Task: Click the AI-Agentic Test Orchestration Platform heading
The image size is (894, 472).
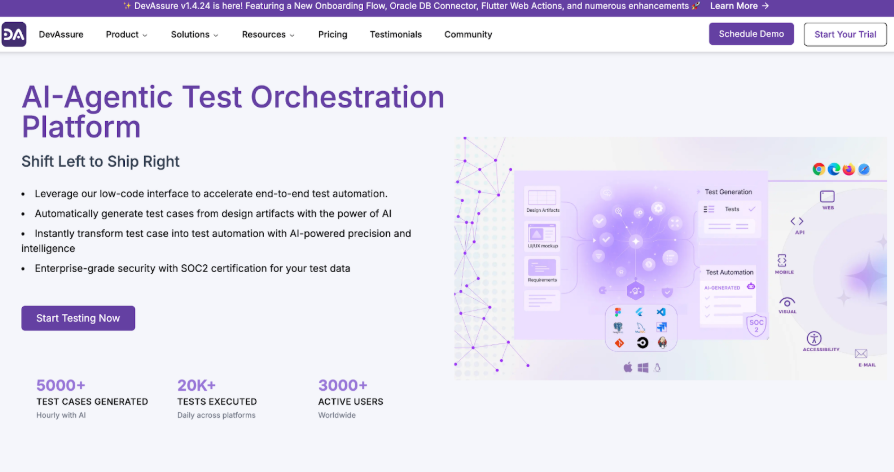Action: tap(233, 112)
